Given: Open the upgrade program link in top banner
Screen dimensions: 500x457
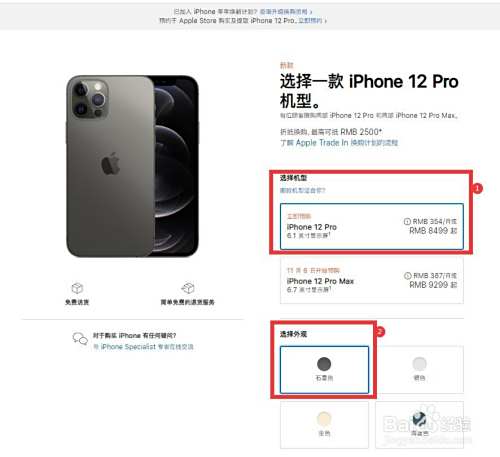Looking at the screenshot, I should (286, 12).
